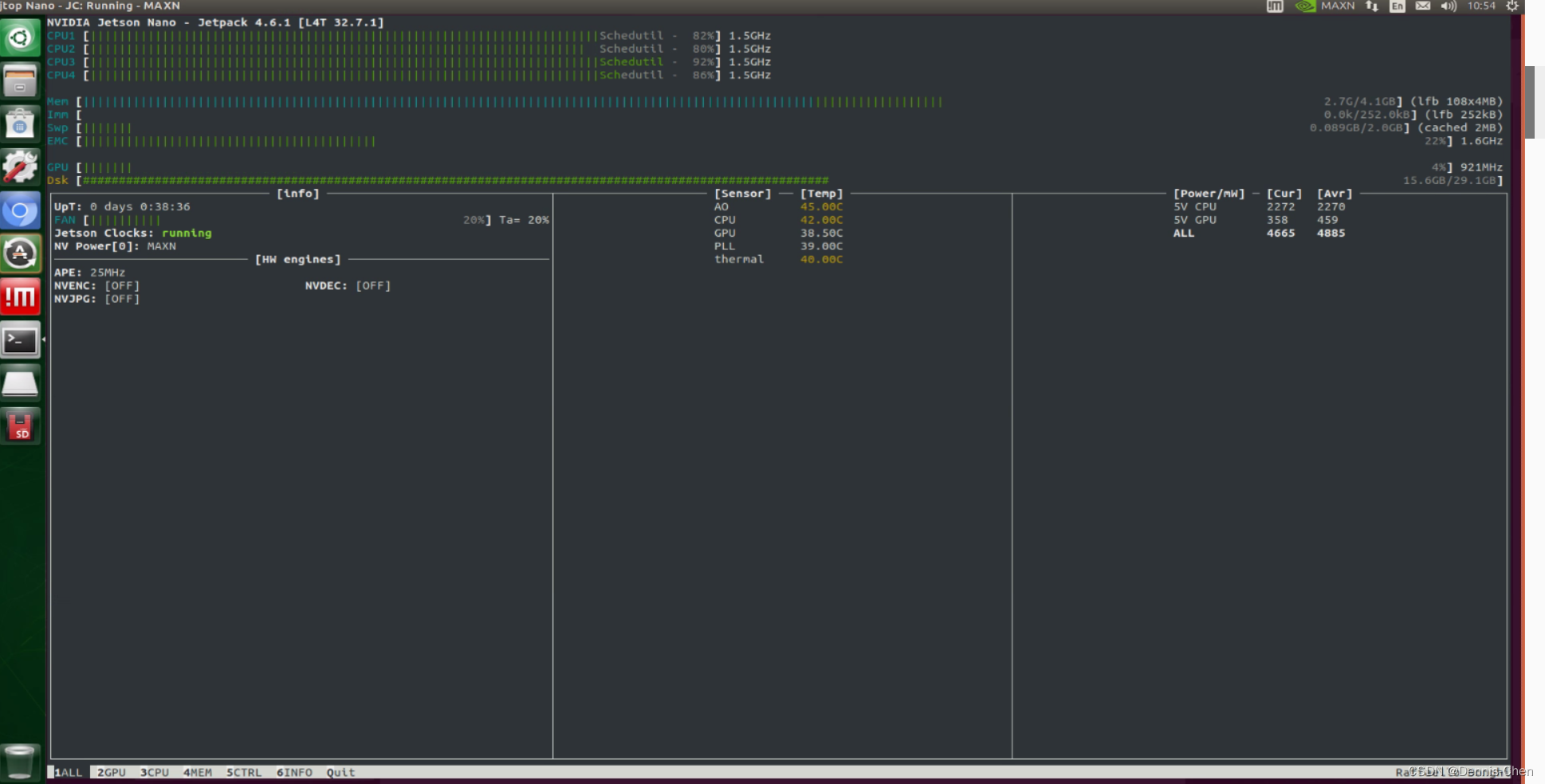The height and width of the screenshot is (784, 1545).
Task: Open the red !m application in dock
Action: pos(20,297)
